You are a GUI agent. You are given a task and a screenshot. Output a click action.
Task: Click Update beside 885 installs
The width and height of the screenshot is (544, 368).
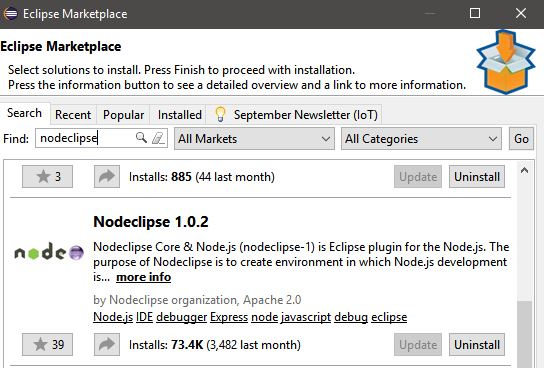(418, 177)
